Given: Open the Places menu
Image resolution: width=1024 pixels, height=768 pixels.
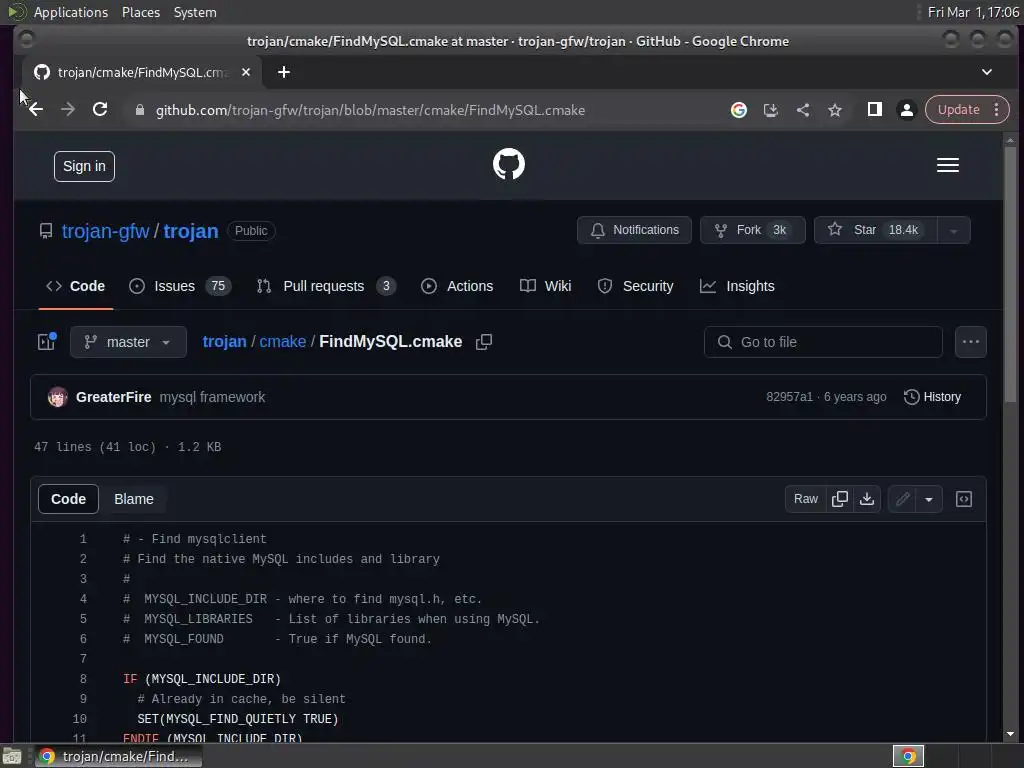Looking at the screenshot, I should pyautogui.click(x=141, y=12).
